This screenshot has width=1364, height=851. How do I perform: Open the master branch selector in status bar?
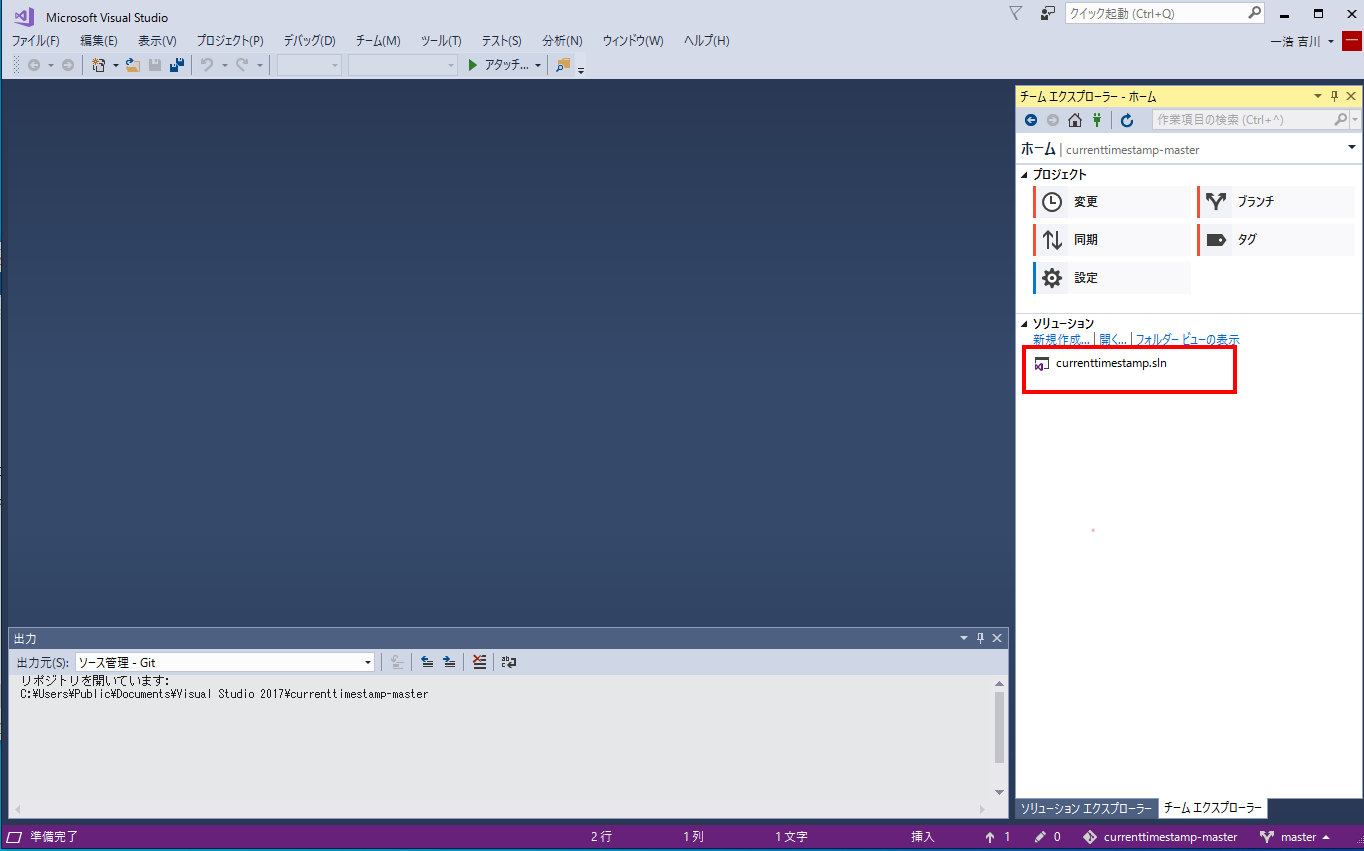pos(1297,837)
